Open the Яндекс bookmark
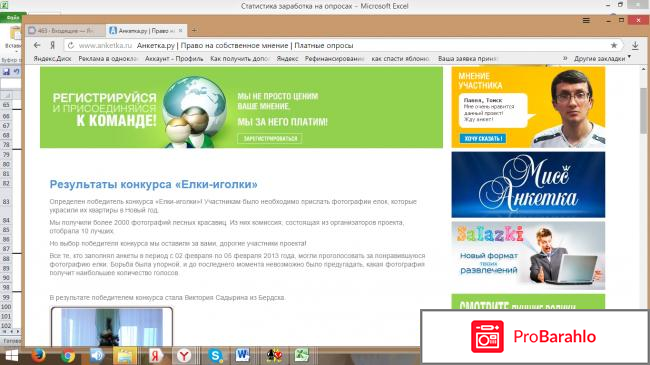The width and height of the screenshot is (650, 365). (287, 59)
